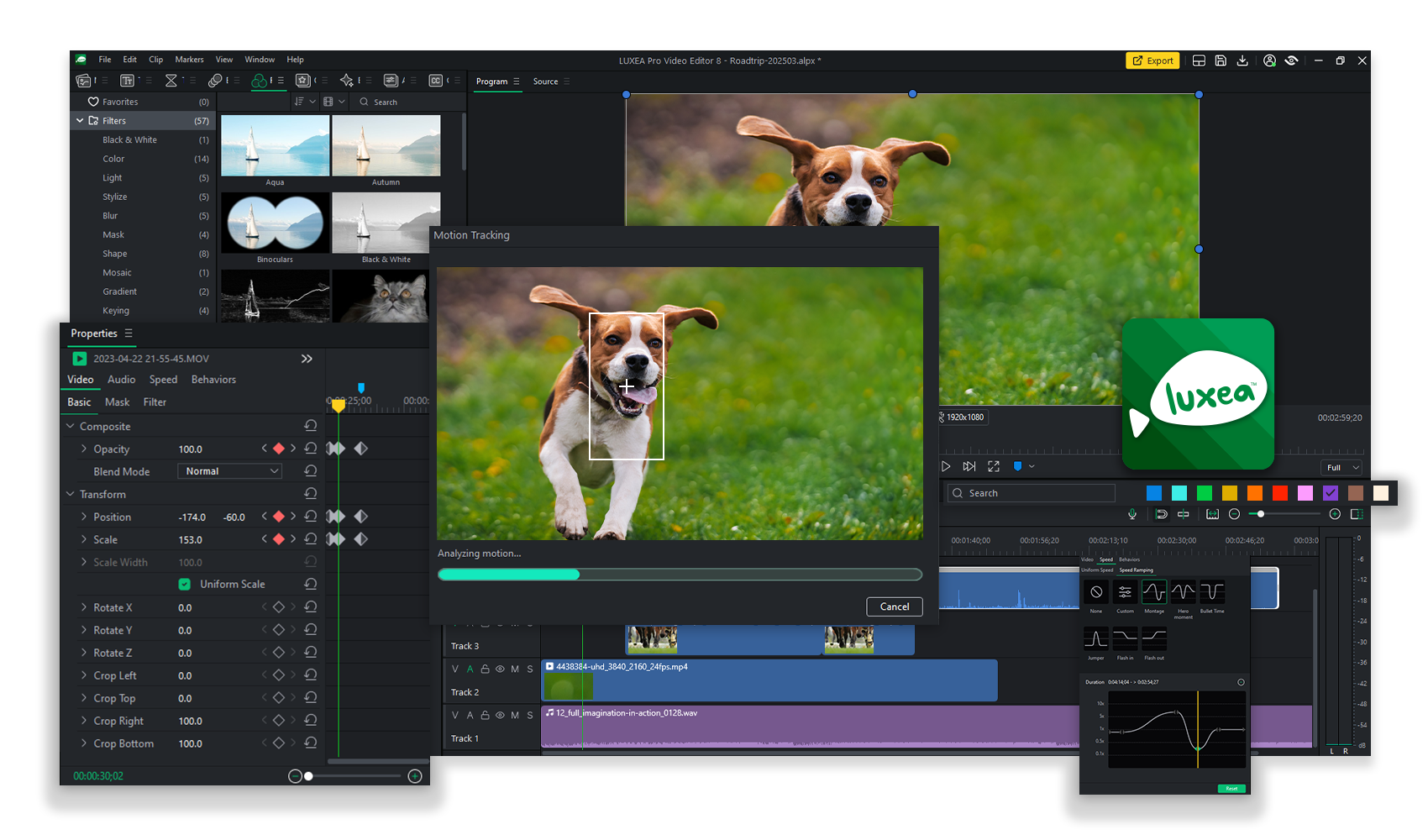The width and height of the screenshot is (1428, 840).
Task: Open the Clip menu
Action: tap(156, 60)
